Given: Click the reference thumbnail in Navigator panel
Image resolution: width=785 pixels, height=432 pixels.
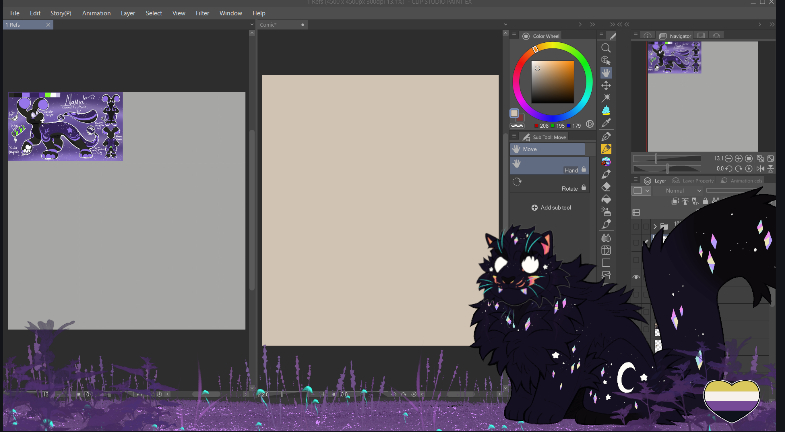Looking at the screenshot, I should pyautogui.click(x=674, y=57).
